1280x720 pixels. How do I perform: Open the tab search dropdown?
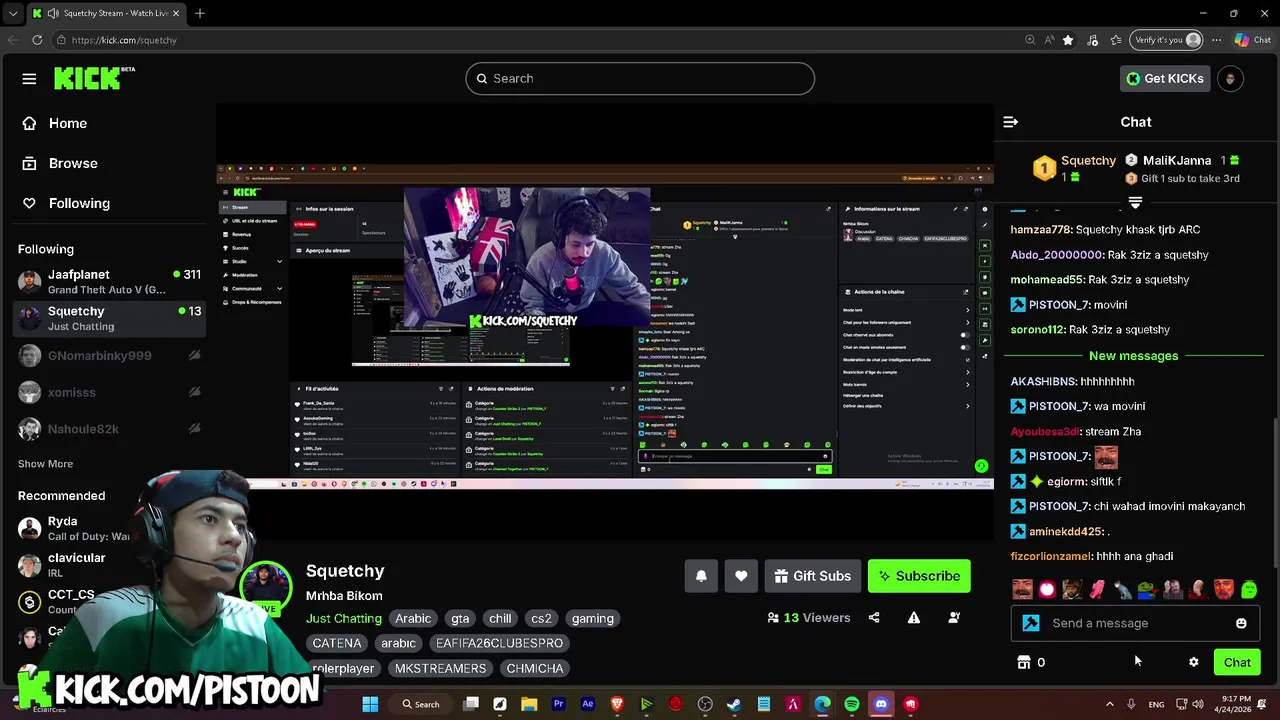click(12, 13)
